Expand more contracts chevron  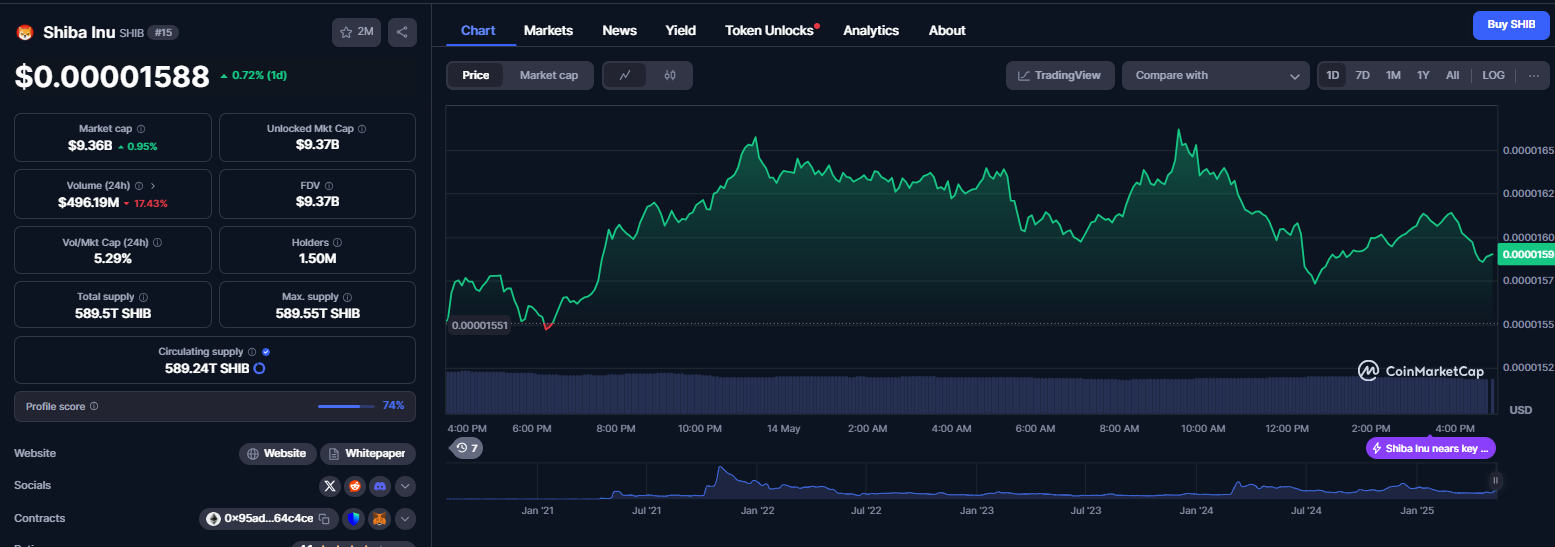coord(405,519)
